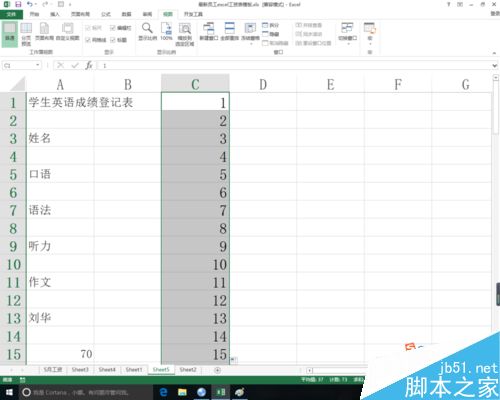Screen dimensions: 500x400
Task: Open the Name Box dropdown arrow
Action: [38, 65]
